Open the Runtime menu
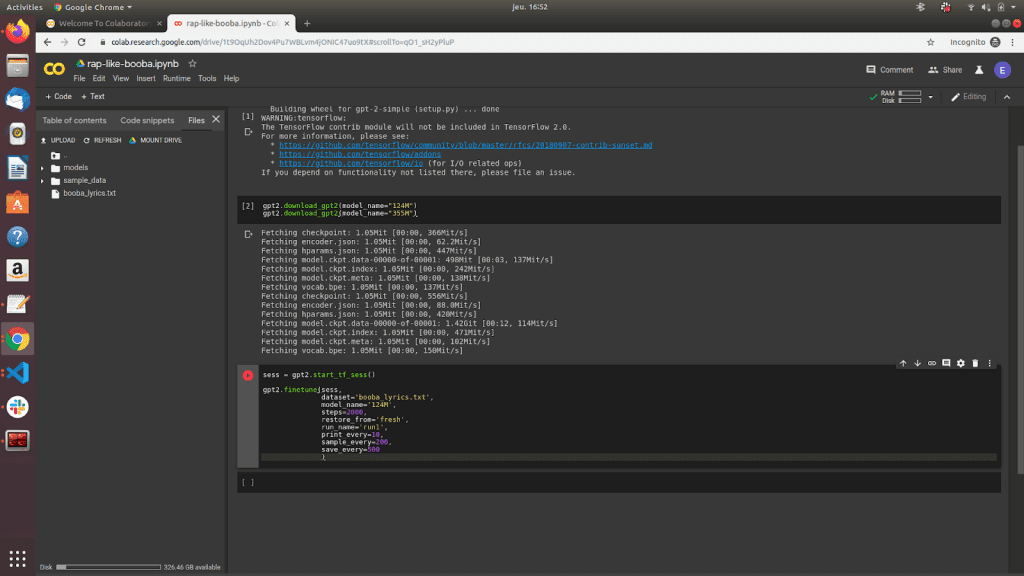Viewport: 1024px width, 576px height. point(176,78)
